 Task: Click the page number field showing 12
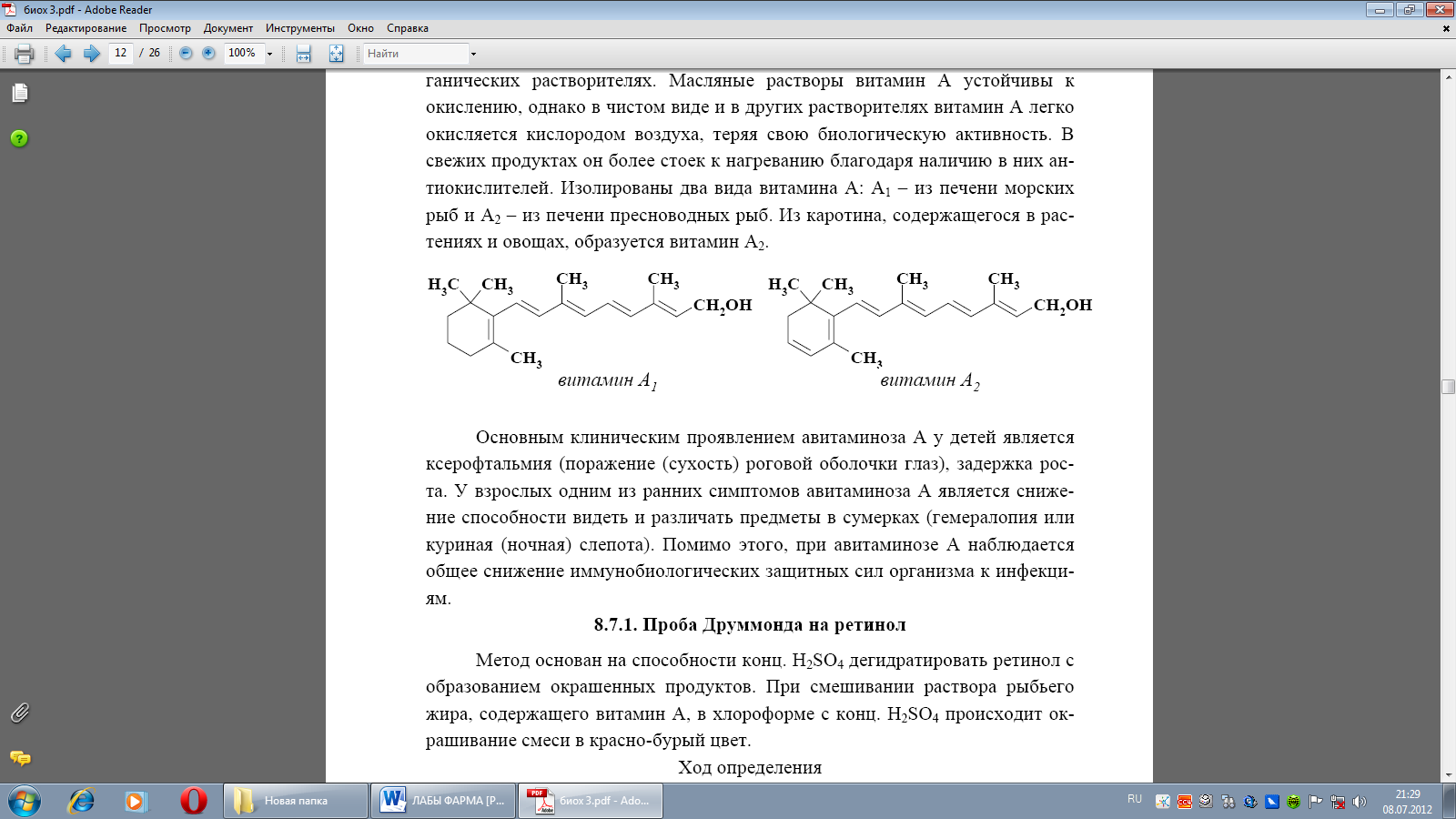tap(120, 54)
